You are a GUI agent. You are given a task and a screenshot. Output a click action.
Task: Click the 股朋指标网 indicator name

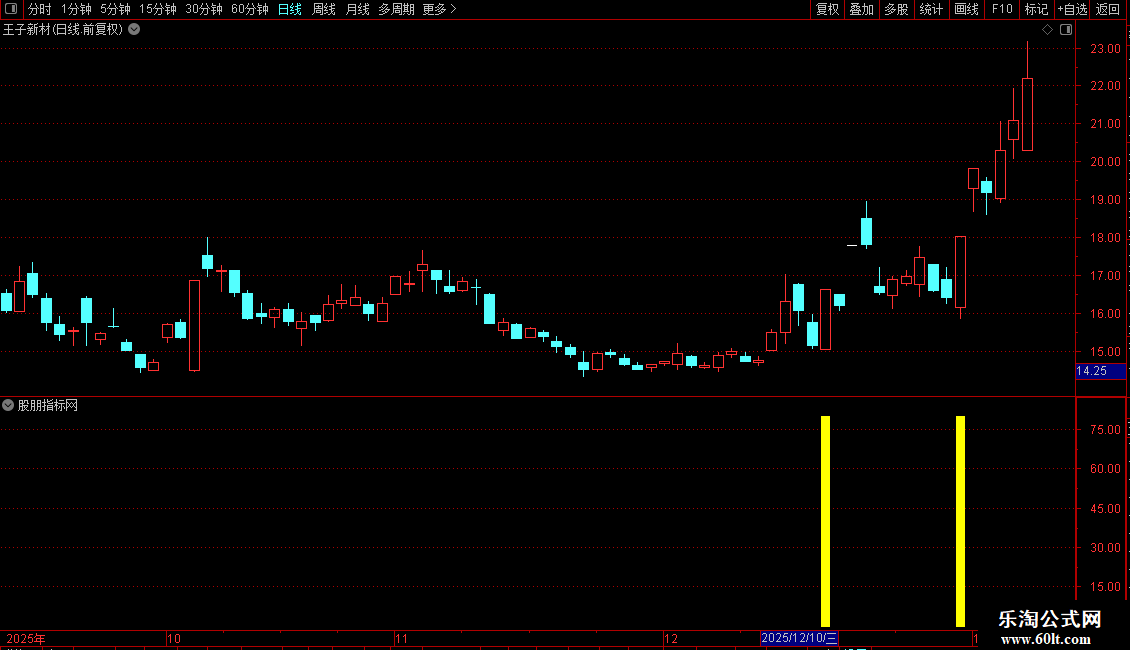[x=48, y=406]
